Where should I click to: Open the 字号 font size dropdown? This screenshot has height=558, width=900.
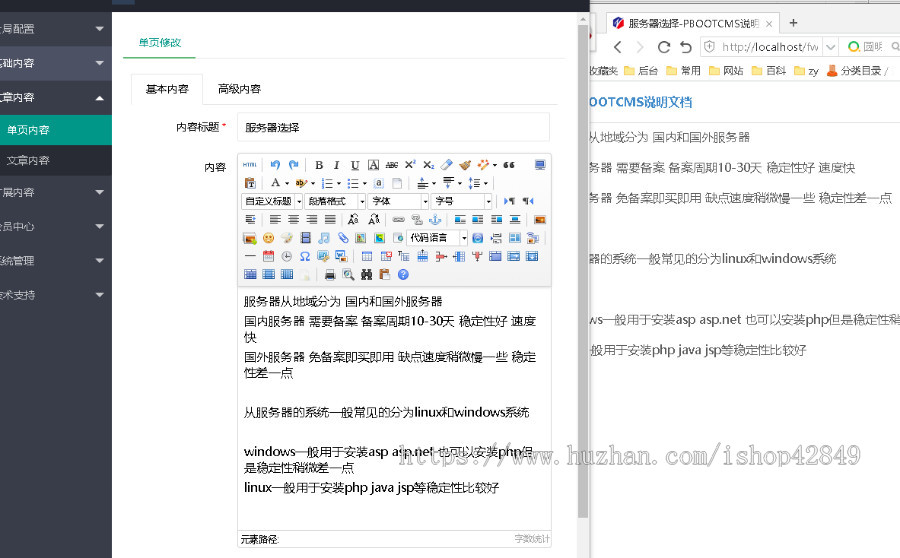461,201
